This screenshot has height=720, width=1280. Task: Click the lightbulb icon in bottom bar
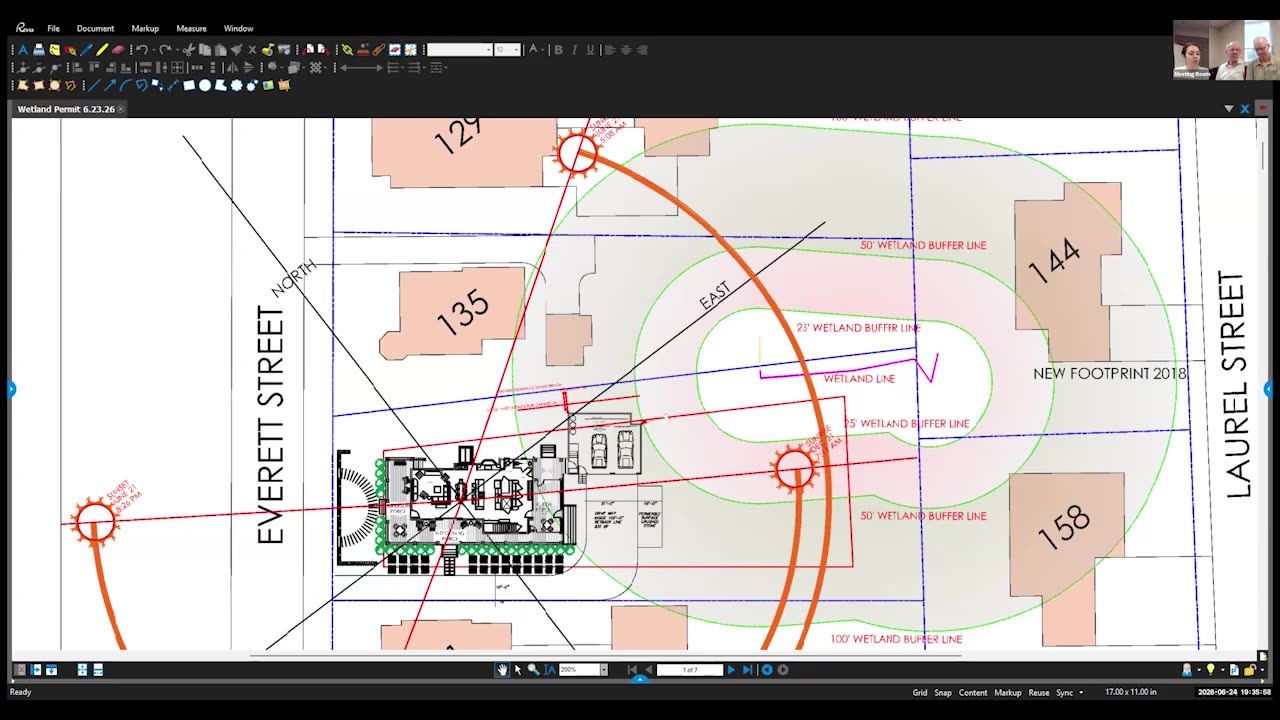[x=1210, y=670]
